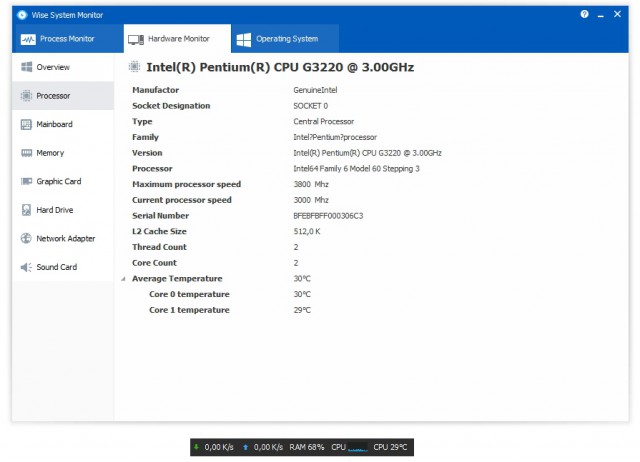The height and width of the screenshot is (462, 640).
Task: Click the Core 1 temperature row
Action: point(371,310)
